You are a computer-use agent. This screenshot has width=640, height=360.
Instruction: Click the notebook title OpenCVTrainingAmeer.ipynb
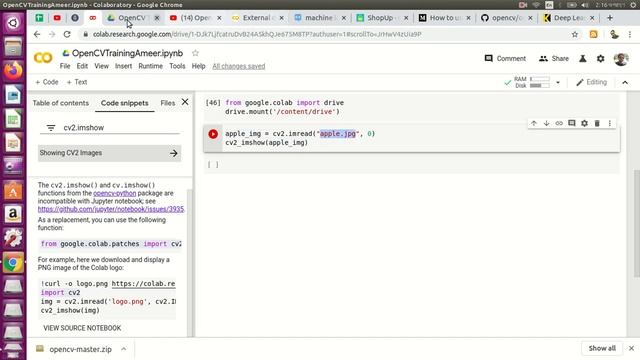[x=127, y=53]
